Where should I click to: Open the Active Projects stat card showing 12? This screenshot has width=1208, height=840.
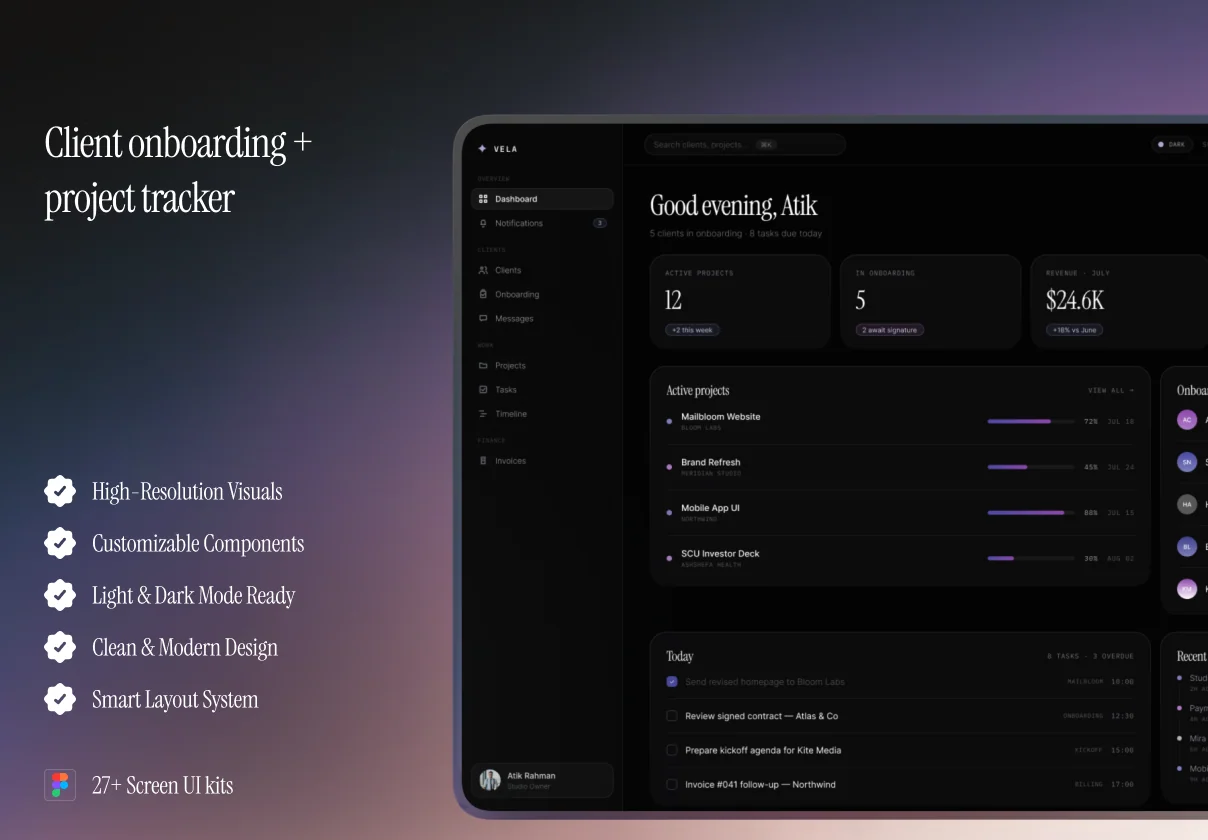tap(740, 301)
